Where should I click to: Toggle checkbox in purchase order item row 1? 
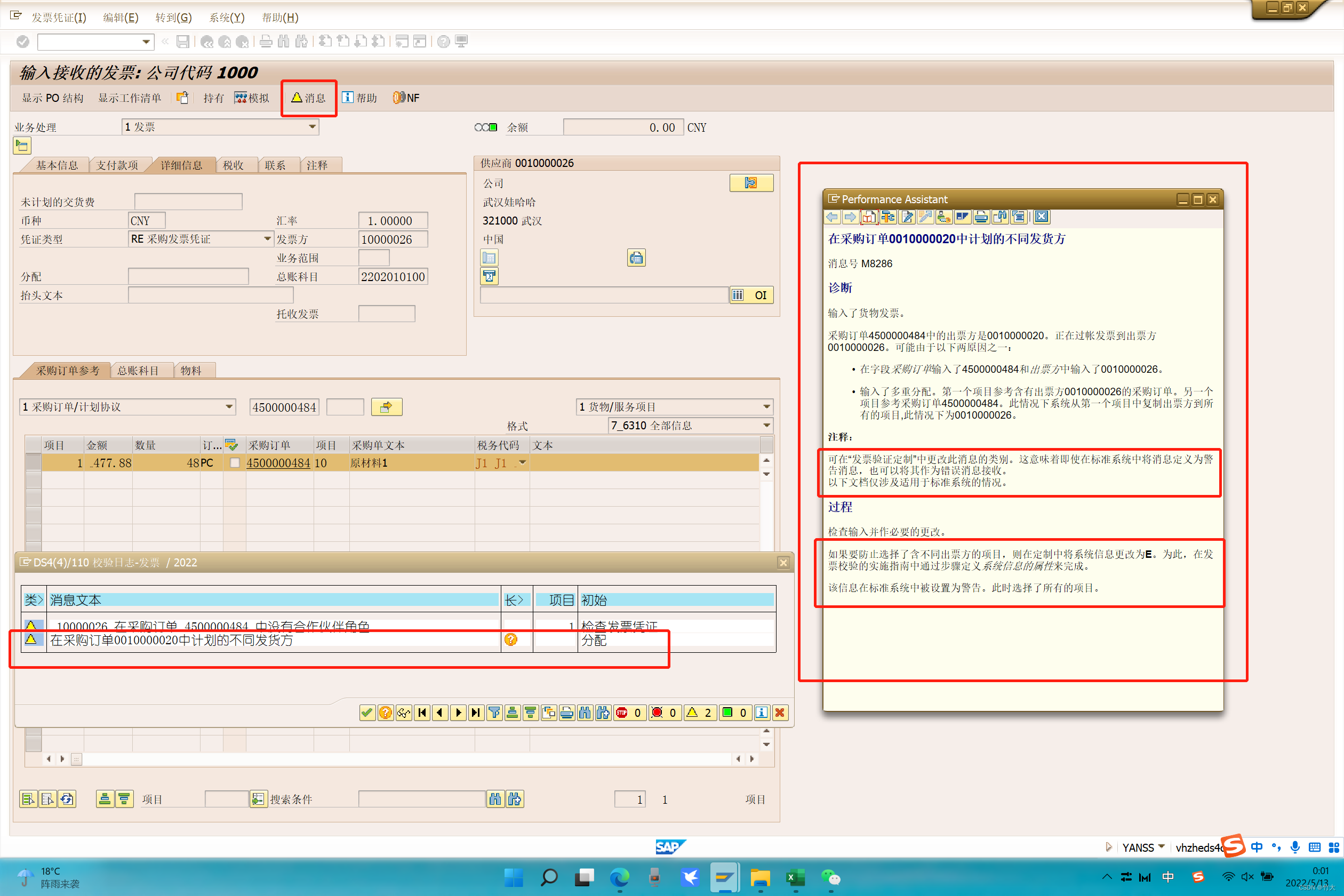(x=234, y=463)
